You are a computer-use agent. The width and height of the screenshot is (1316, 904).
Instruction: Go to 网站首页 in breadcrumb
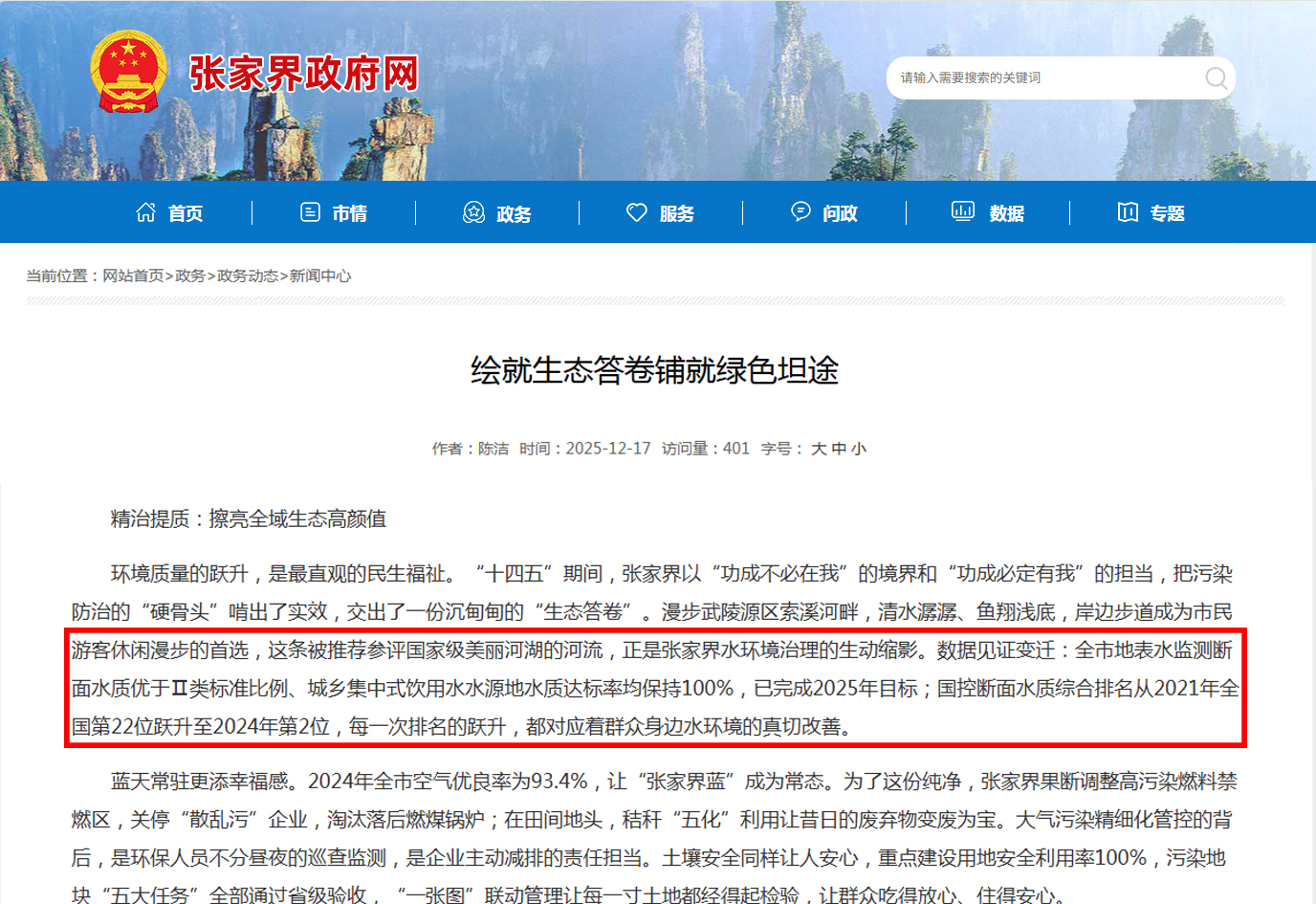click(x=133, y=276)
